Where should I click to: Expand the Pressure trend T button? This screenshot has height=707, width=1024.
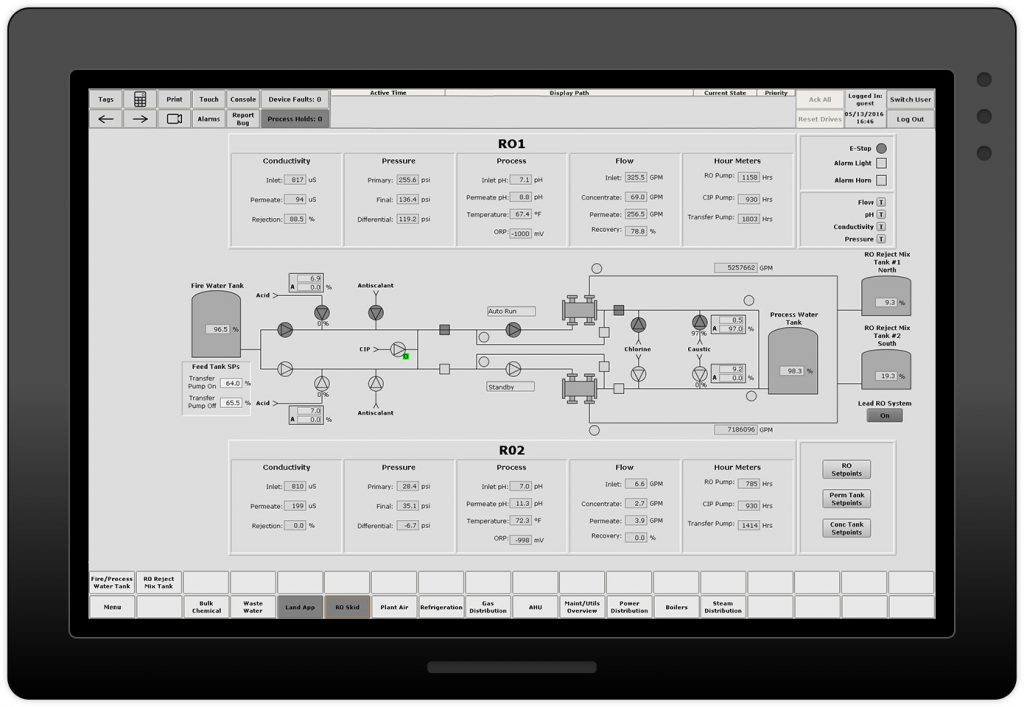pyautogui.click(x=881, y=239)
